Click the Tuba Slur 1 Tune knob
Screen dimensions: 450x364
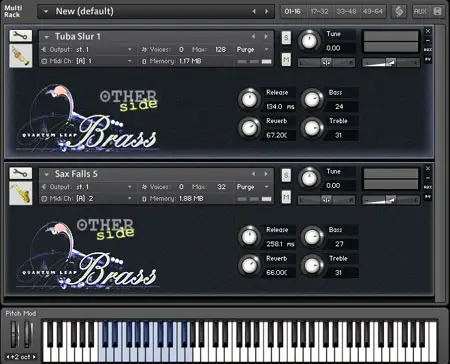pos(309,41)
